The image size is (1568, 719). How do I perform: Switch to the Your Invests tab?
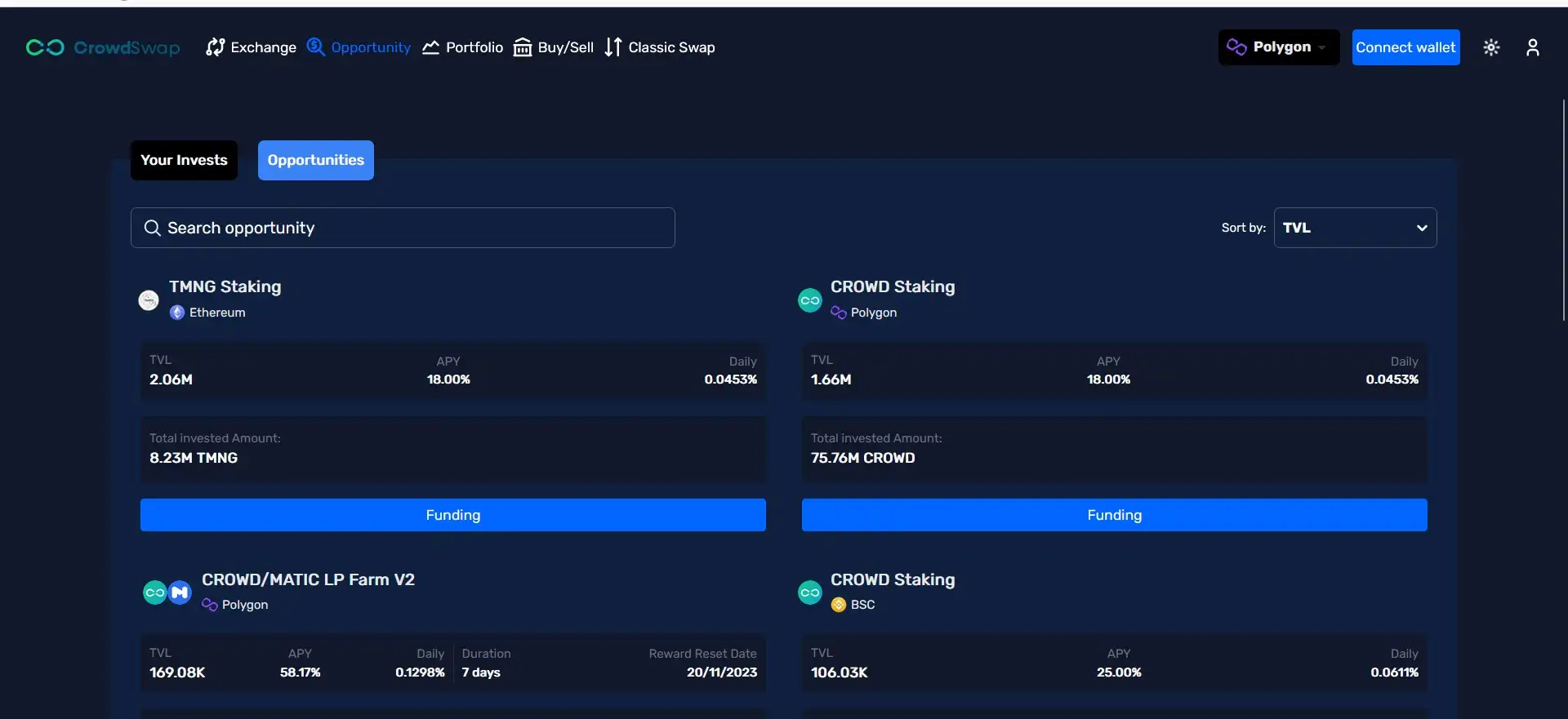(x=184, y=160)
